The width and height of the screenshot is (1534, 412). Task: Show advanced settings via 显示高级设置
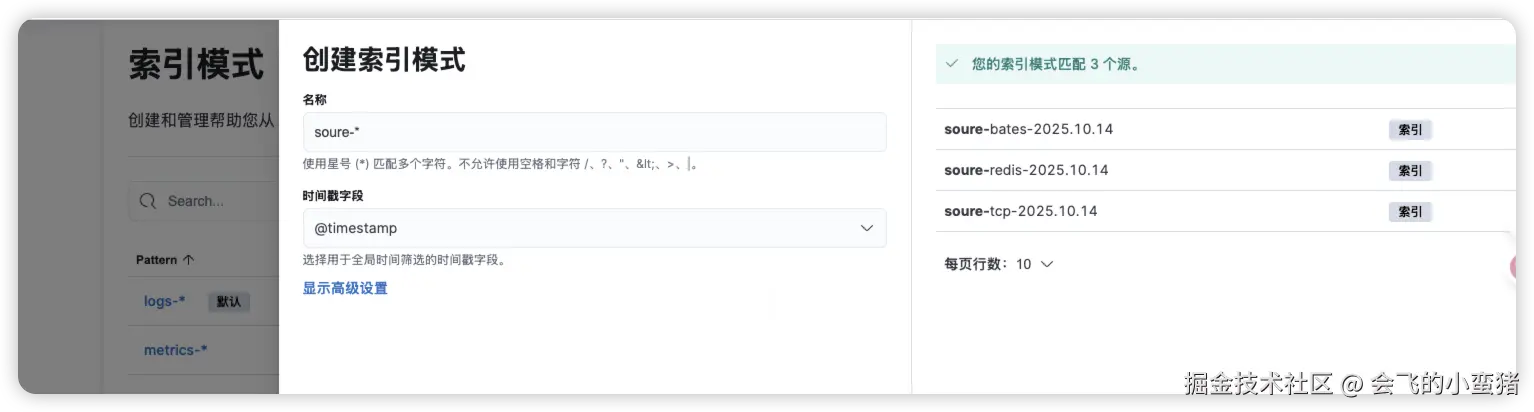click(345, 288)
